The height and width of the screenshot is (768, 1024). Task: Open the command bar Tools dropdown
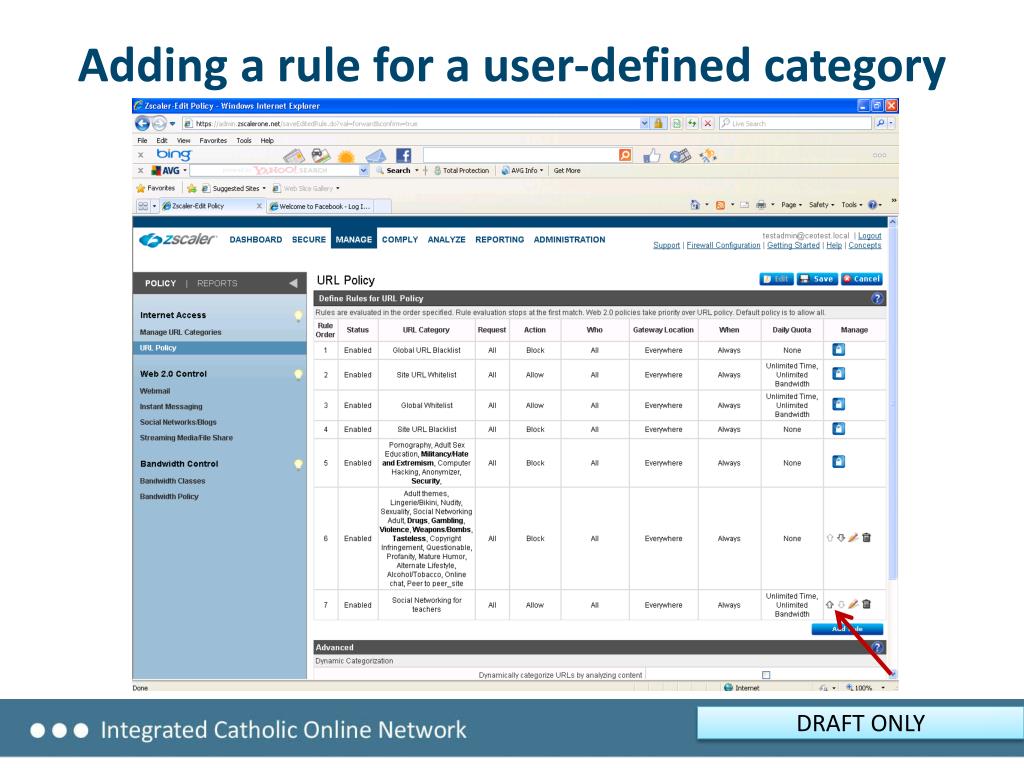[x=852, y=205]
